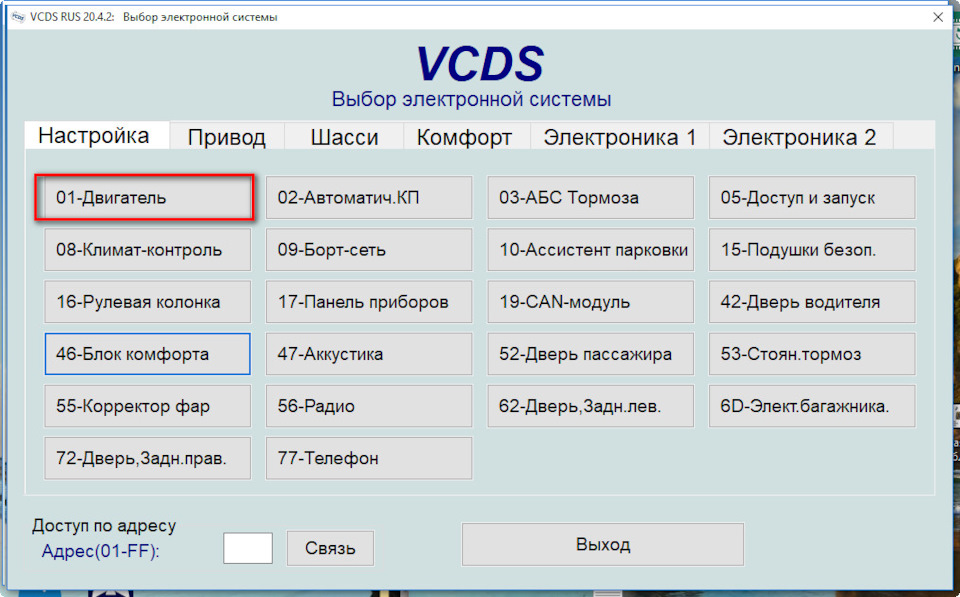Screen dimensions: 960x597
Task: Switch to the Шасси tab
Action: coord(343,137)
